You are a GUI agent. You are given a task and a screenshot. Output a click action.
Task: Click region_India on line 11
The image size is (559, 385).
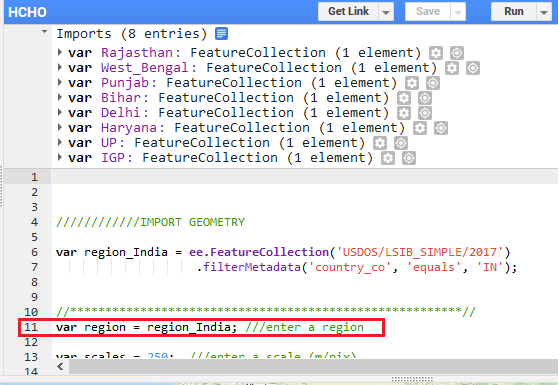tap(189, 327)
